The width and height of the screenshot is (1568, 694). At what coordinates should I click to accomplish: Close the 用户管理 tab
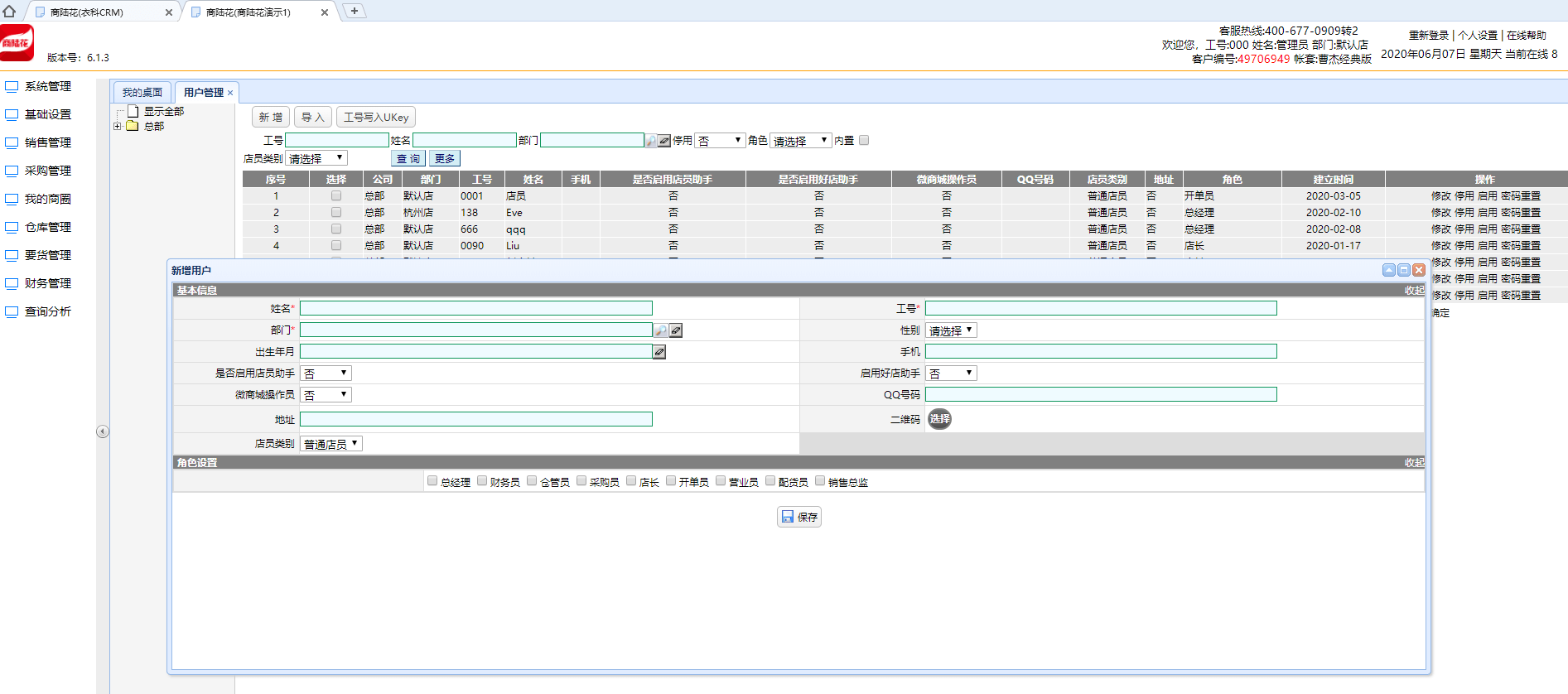(230, 93)
